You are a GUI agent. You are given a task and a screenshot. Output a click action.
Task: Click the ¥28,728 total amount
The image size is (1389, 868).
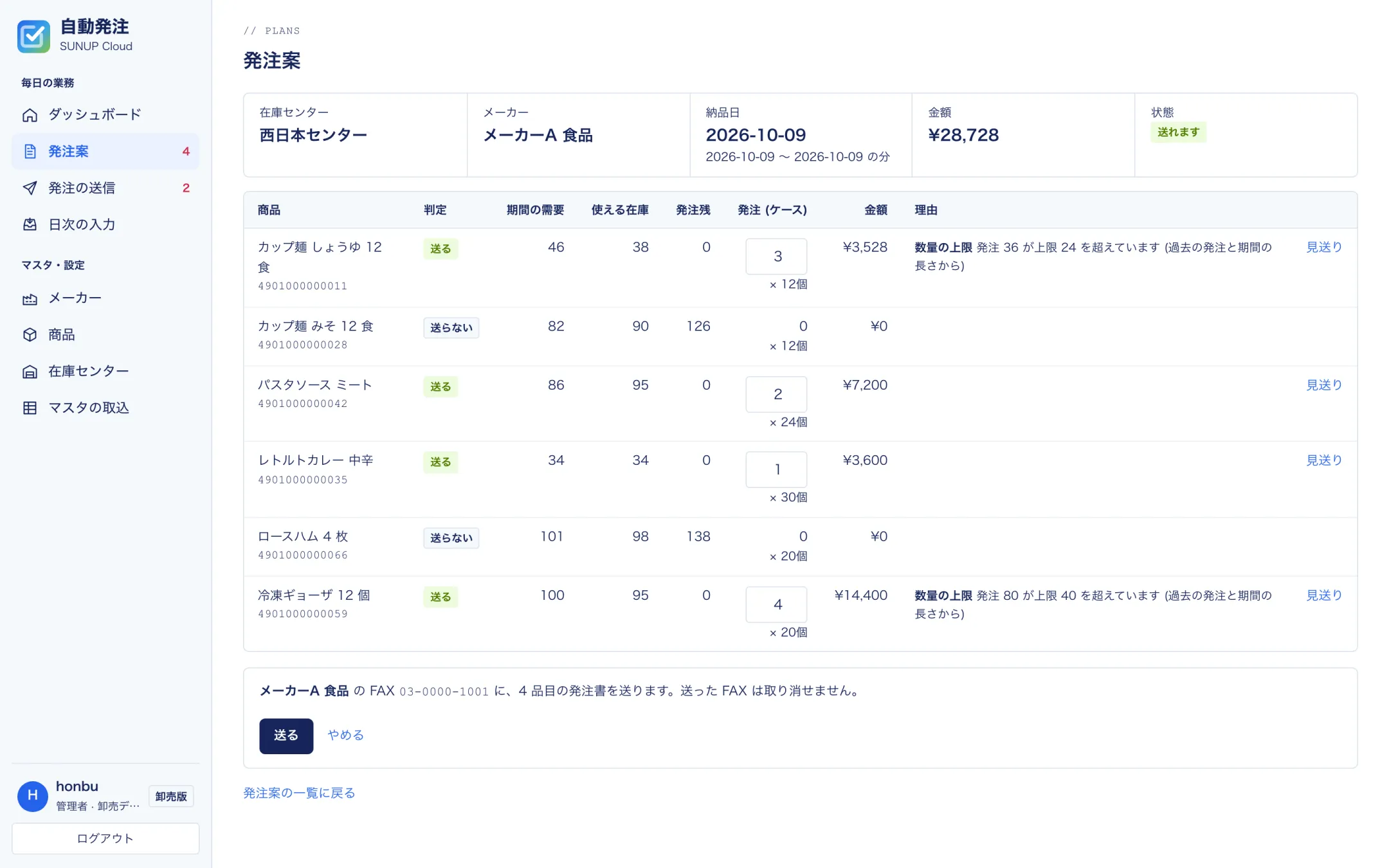coord(963,135)
